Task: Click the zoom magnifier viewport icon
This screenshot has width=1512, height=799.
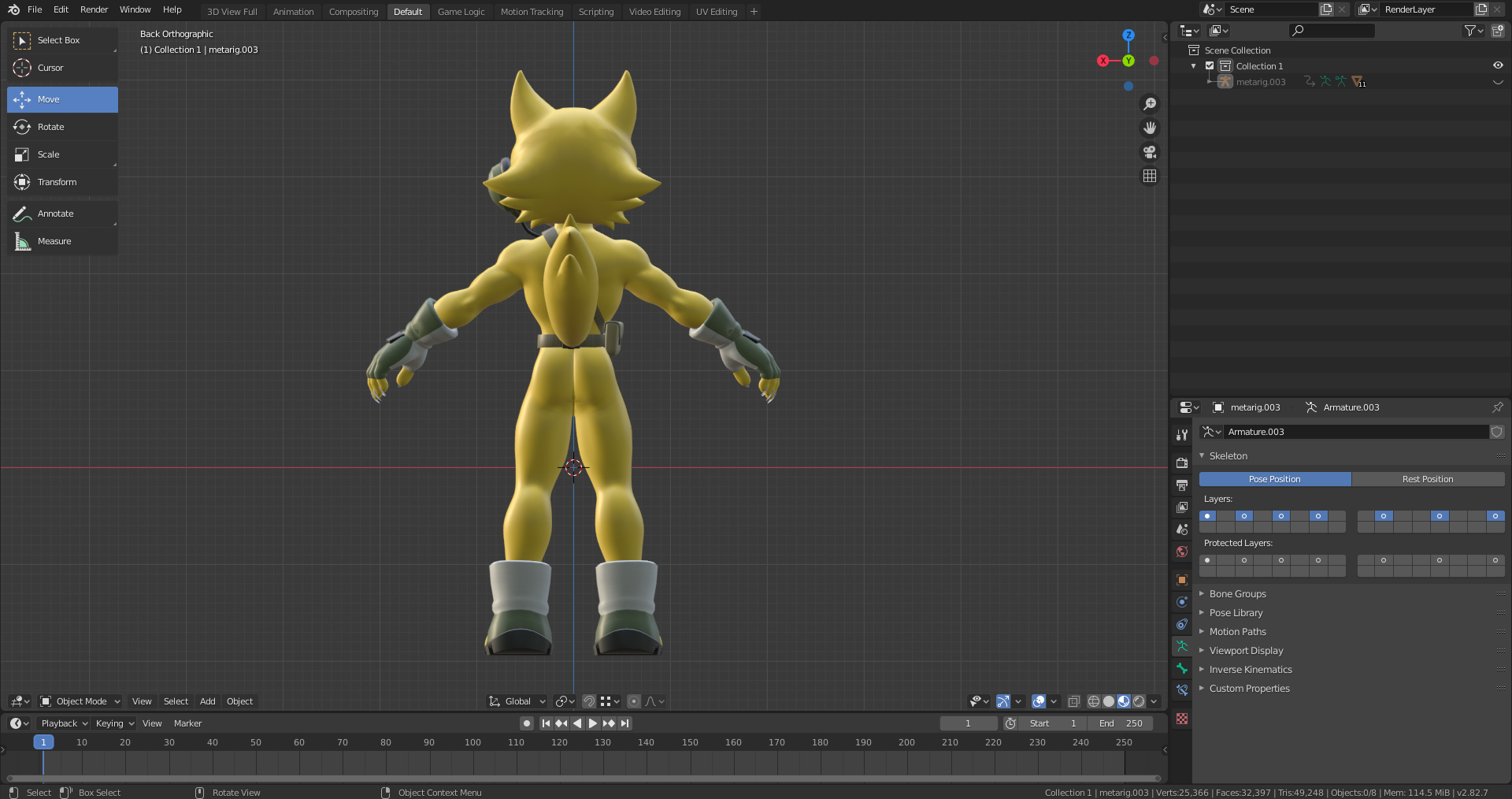Action: tap(1150, 104)
